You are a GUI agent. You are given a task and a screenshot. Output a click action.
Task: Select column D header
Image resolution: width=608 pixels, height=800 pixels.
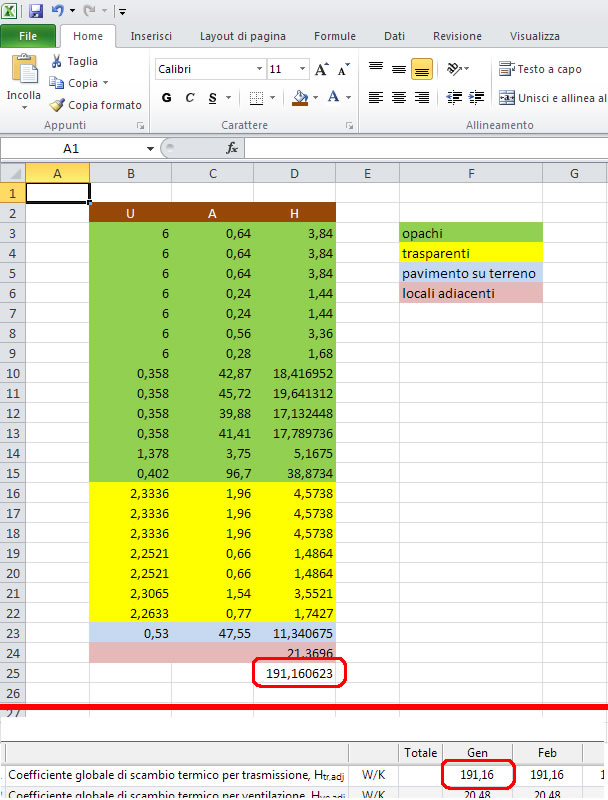294,173
